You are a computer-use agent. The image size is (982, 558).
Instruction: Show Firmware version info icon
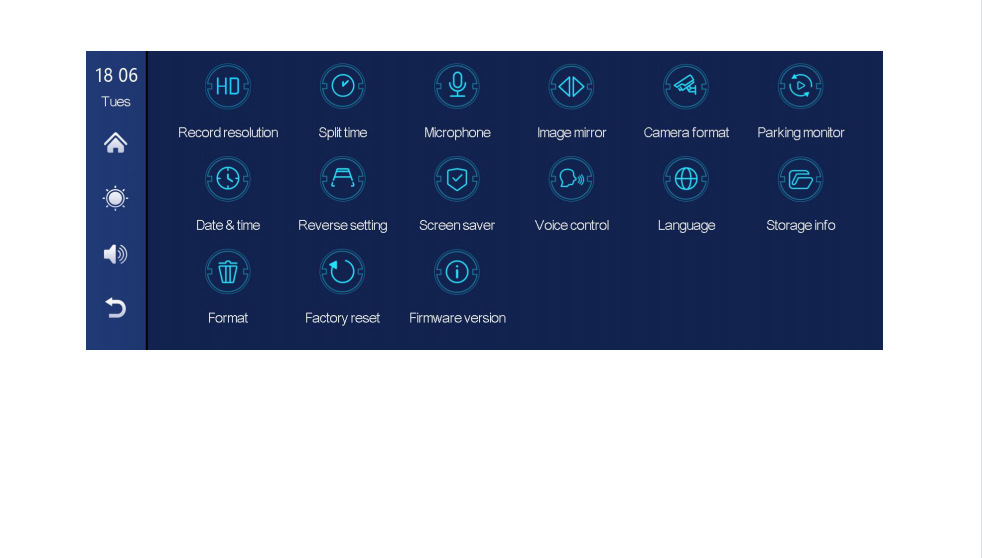point(457,272)
